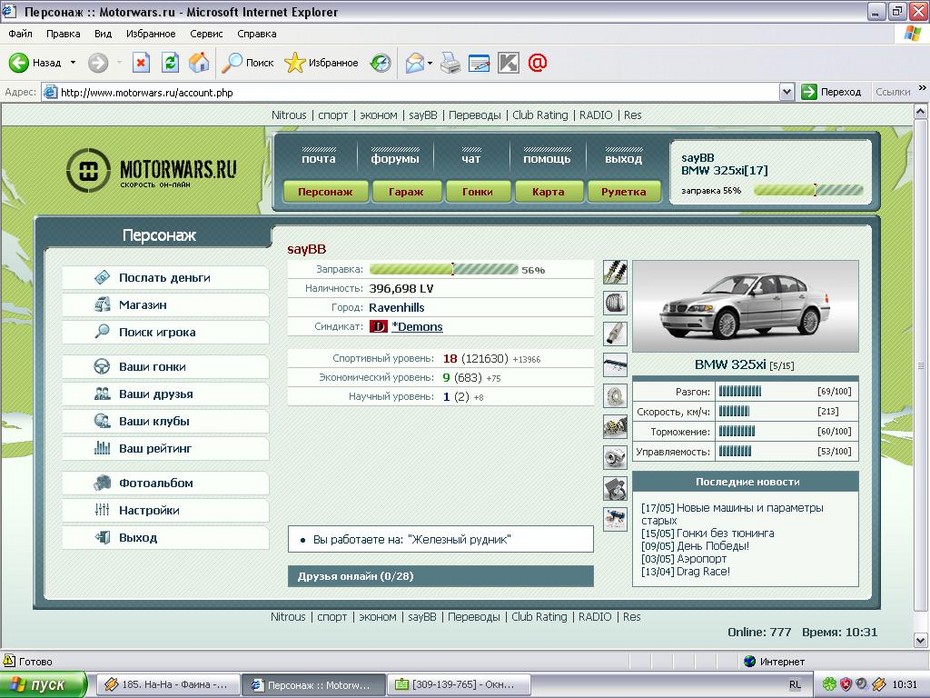Click the History clock icon
The height and width of the screenshot is (698, 930).
pyautogui.click(x=380, y=62)
